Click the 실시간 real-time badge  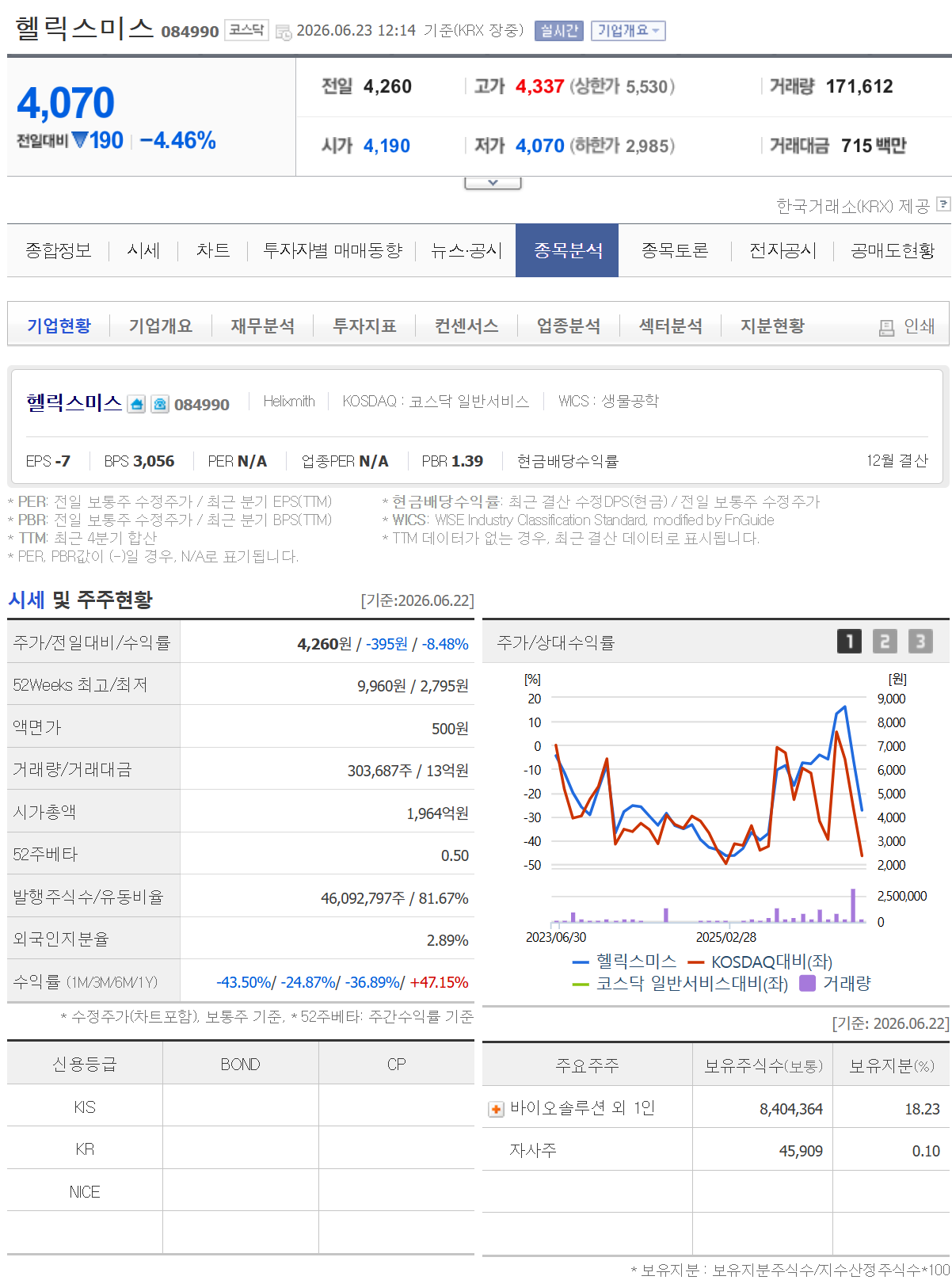click(559, 31)
